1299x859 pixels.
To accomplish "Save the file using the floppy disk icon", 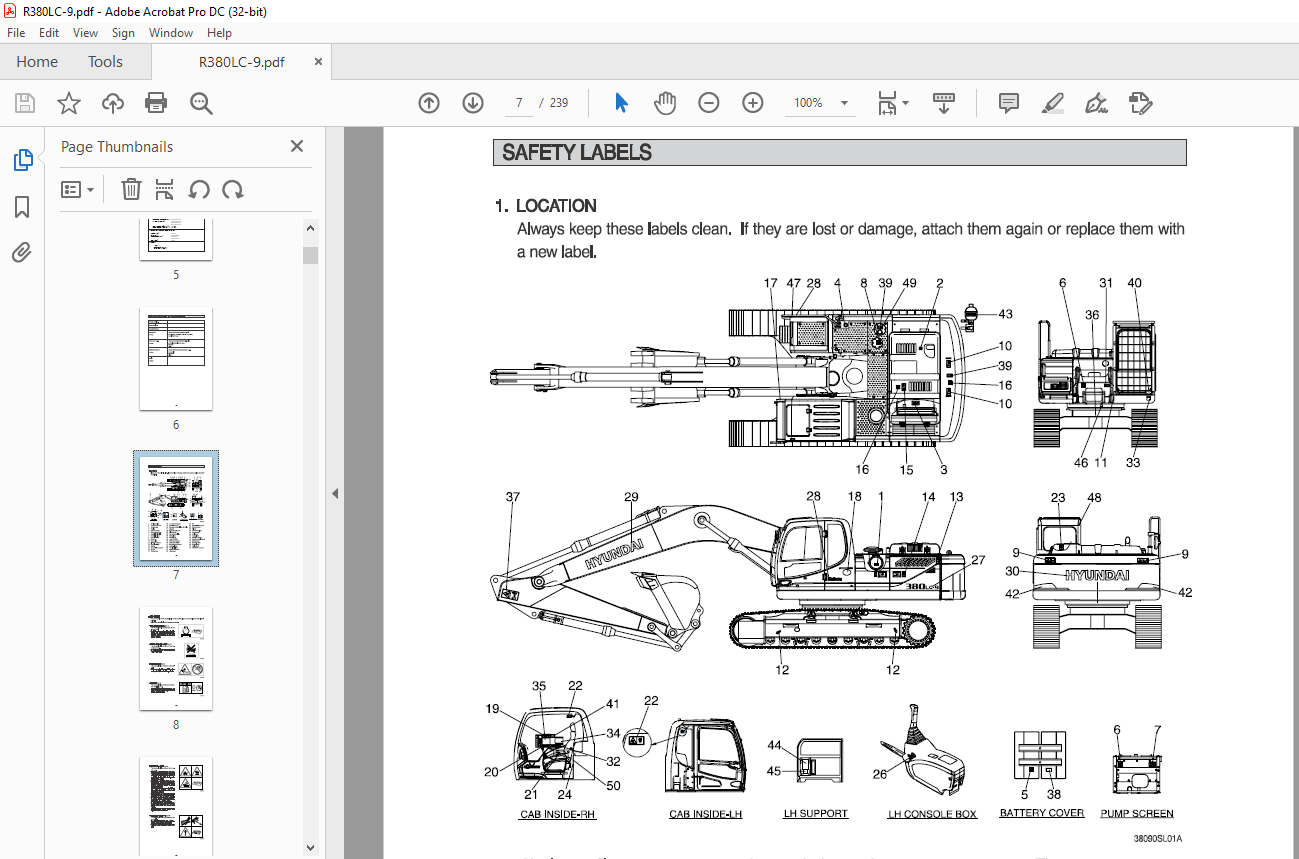I will (x=25, y=103).
